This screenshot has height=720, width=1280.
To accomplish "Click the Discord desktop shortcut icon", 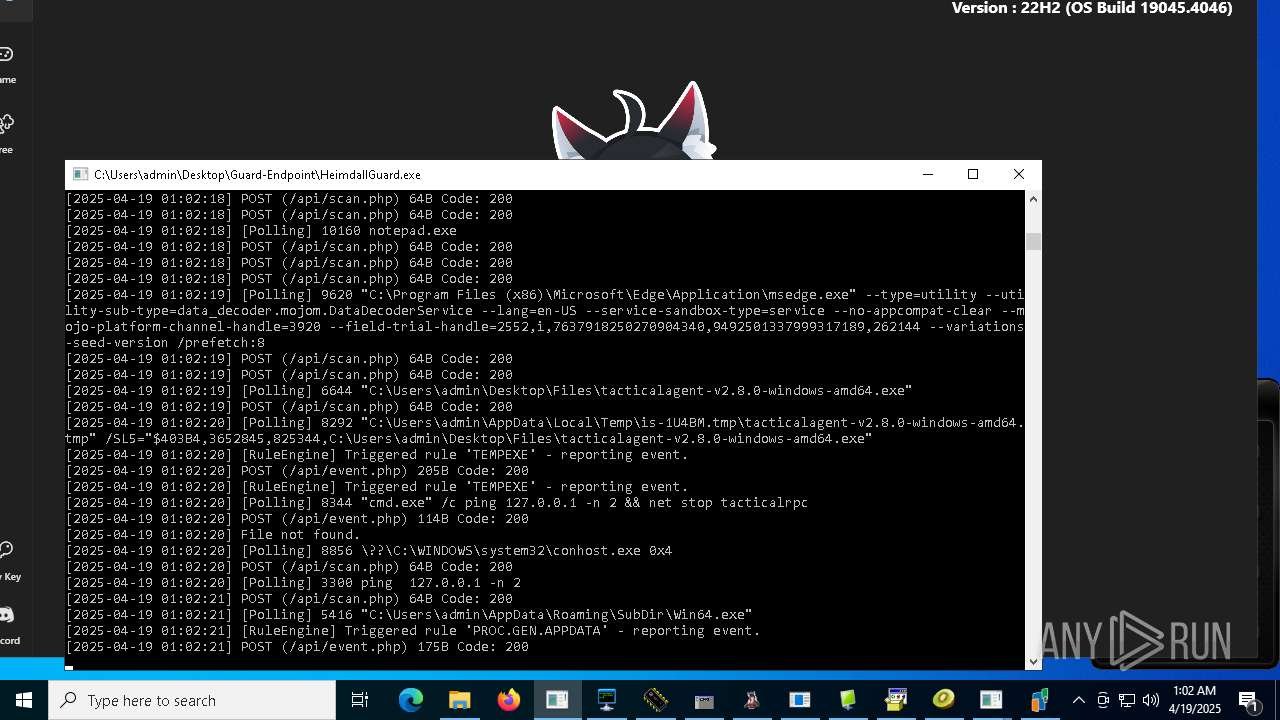I will [6, 614].
